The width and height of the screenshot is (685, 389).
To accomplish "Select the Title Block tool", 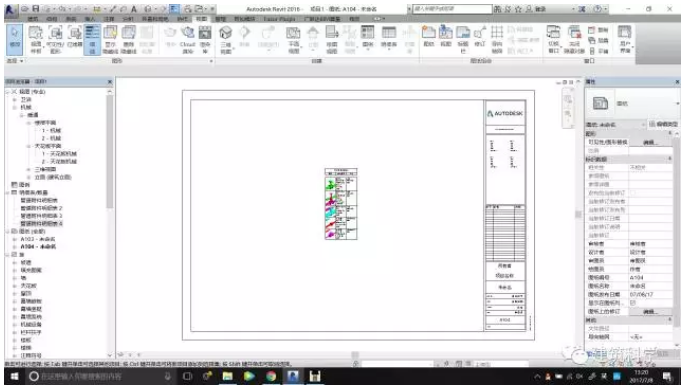I will [x=463, y=39].
